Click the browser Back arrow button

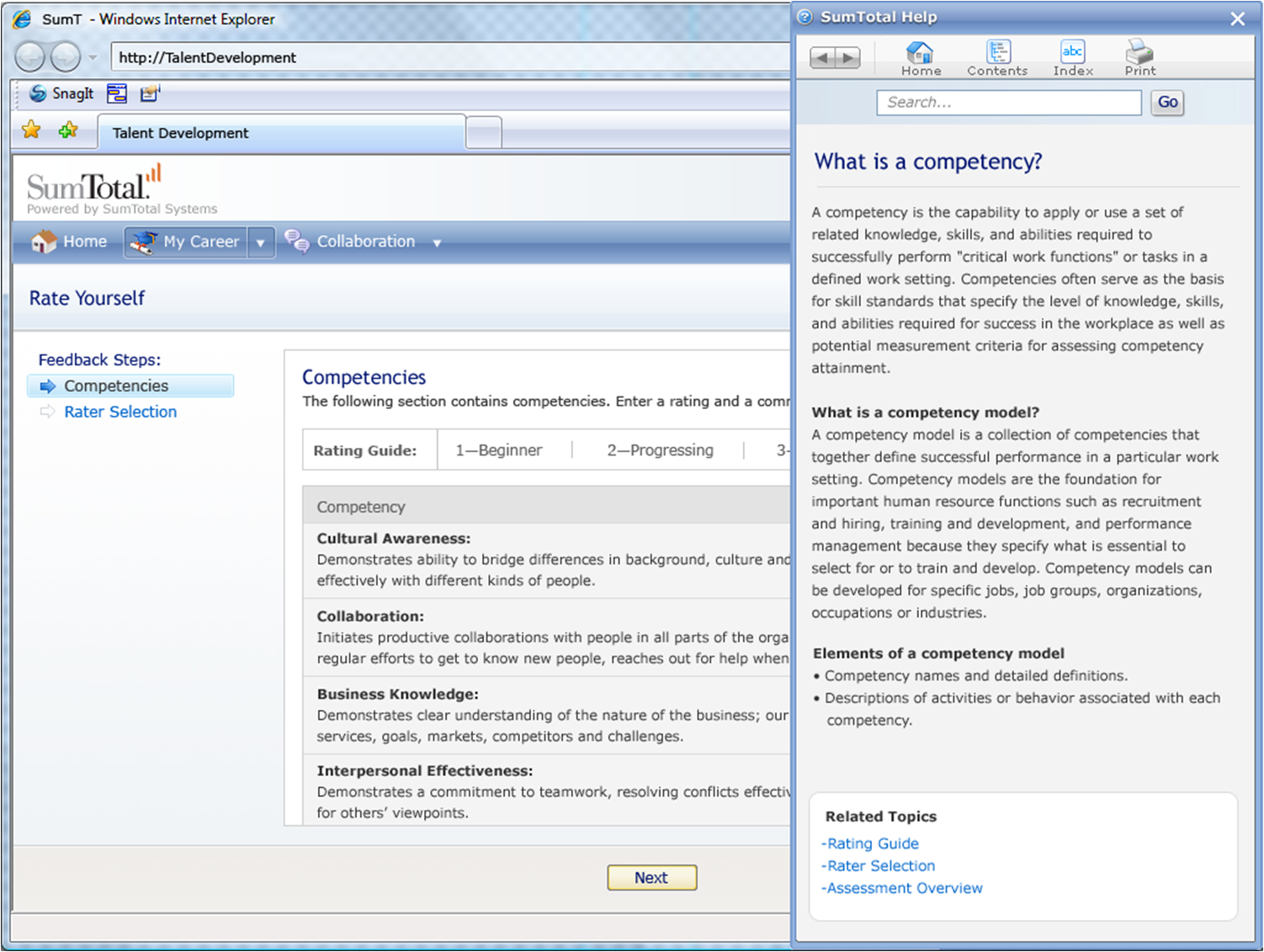coord(29,57)
